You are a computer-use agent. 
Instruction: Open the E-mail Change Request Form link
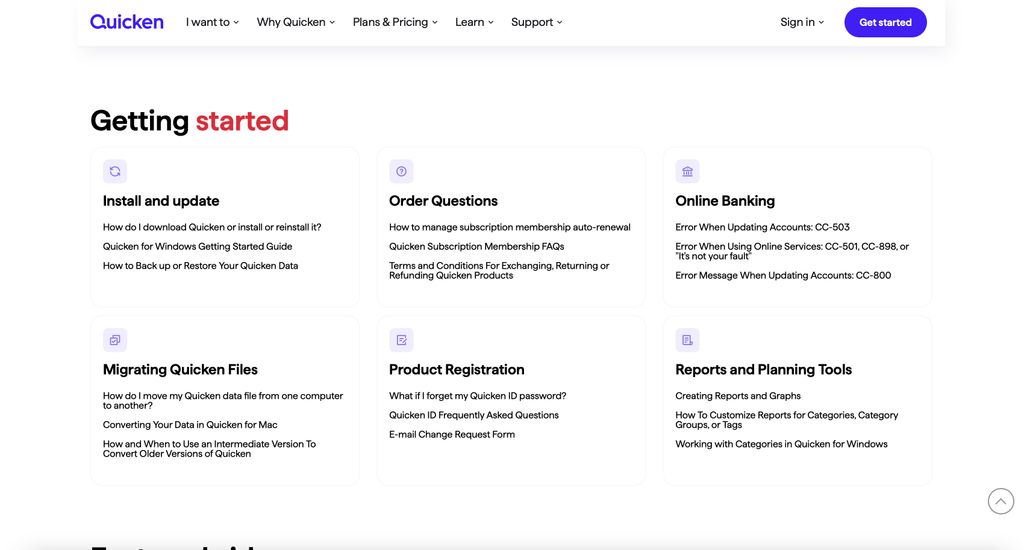click(x=452, y=435)
